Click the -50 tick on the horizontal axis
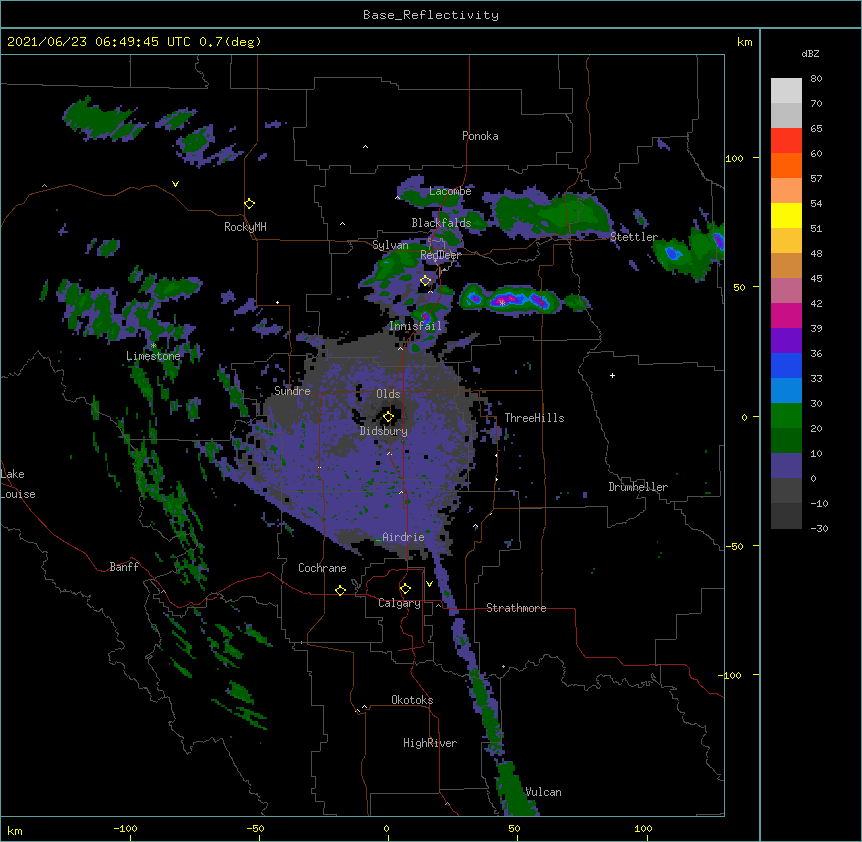Image resolution: width=862 pixels, height=842 pixels. click(x=255, y=828)
